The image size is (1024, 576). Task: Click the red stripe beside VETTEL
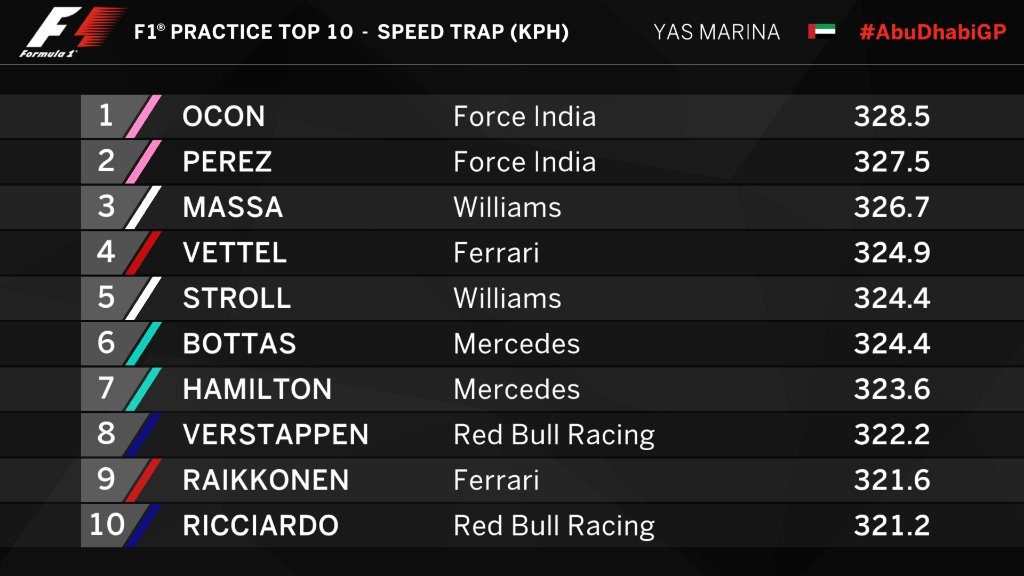[143, 253]
